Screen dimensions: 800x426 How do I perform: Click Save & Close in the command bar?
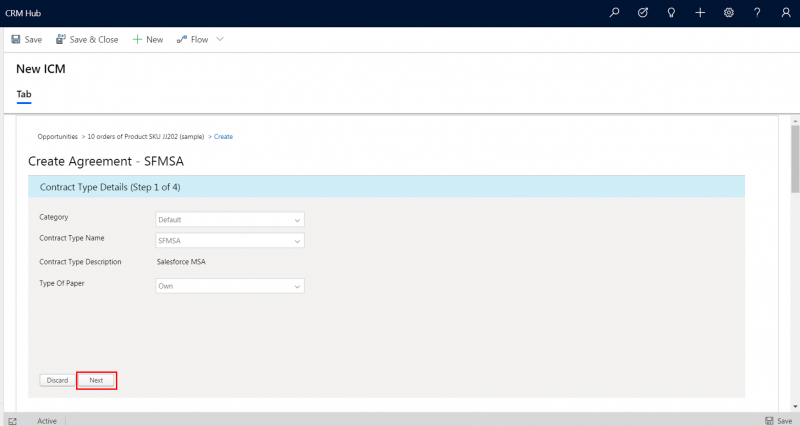click(87, 39)
